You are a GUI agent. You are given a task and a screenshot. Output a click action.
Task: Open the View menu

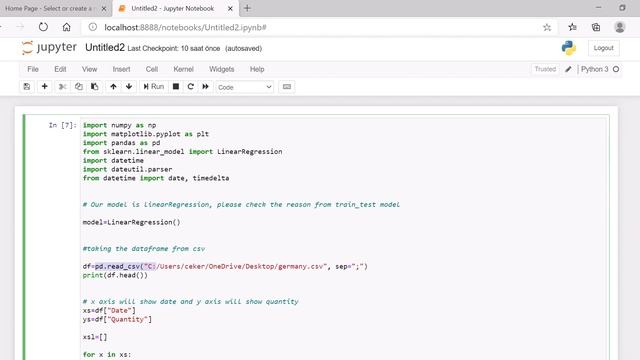[x=89, y=69]
